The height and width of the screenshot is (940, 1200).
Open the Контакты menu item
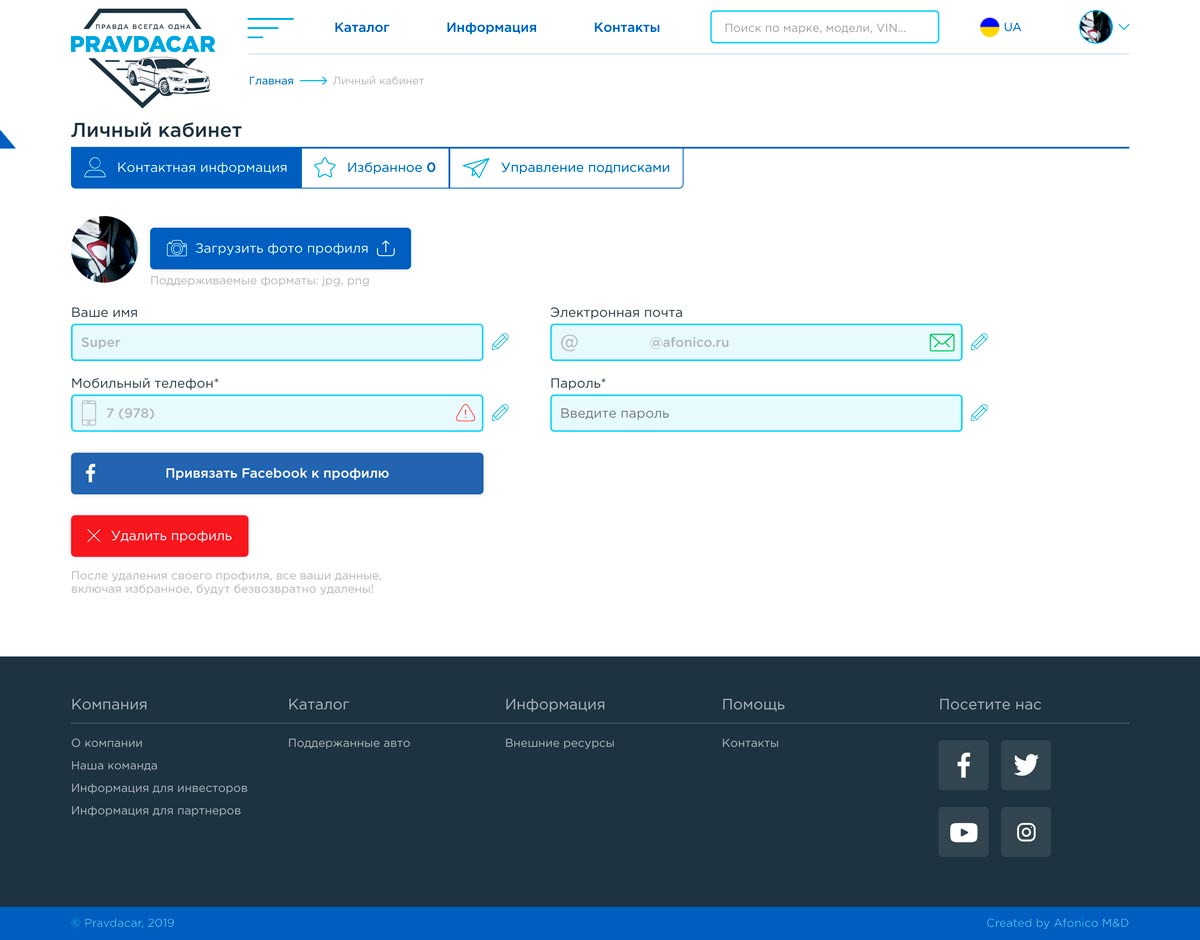[x=627, y=28]
